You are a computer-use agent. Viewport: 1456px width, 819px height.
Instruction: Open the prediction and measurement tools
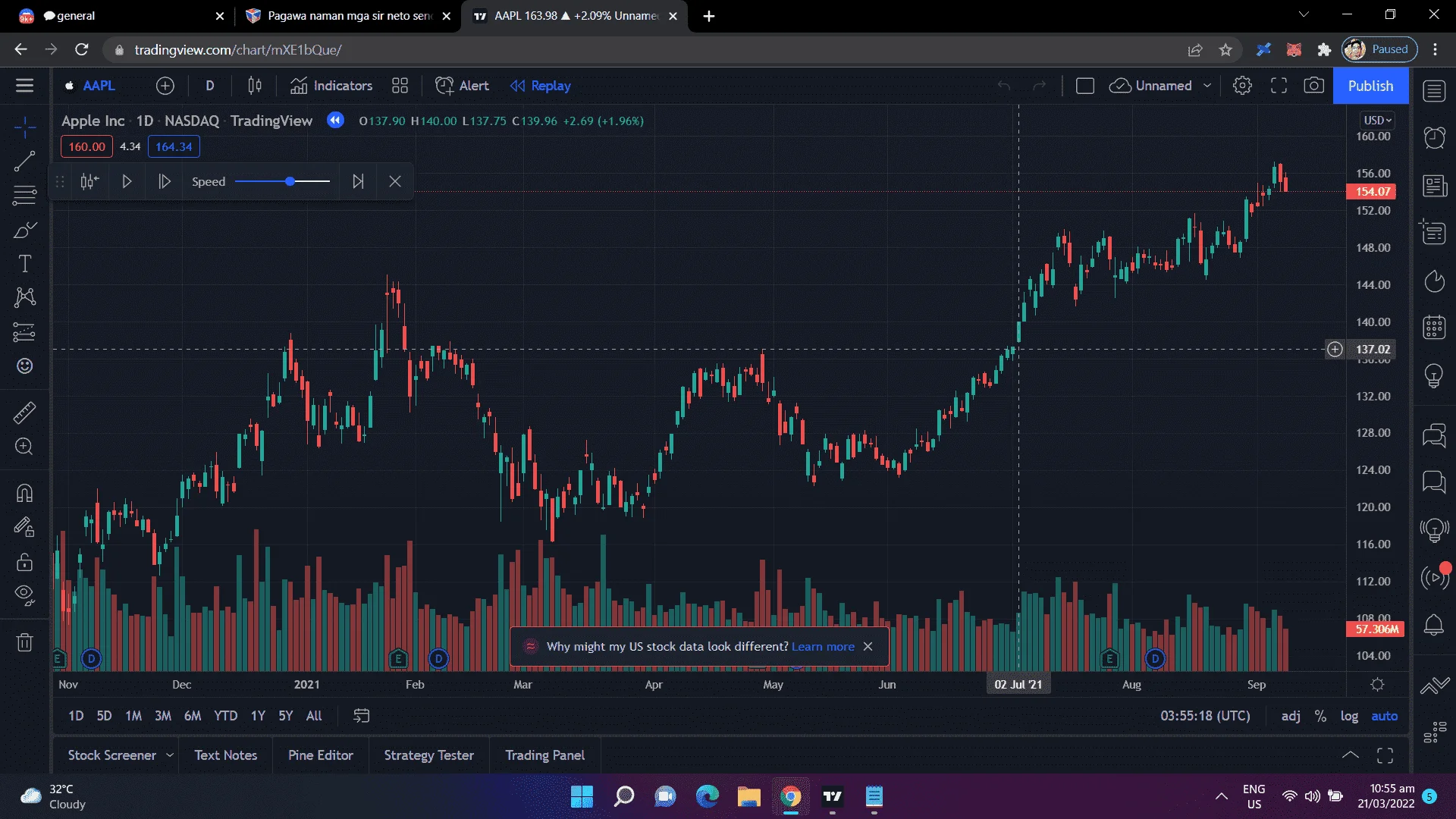(24, 331)
